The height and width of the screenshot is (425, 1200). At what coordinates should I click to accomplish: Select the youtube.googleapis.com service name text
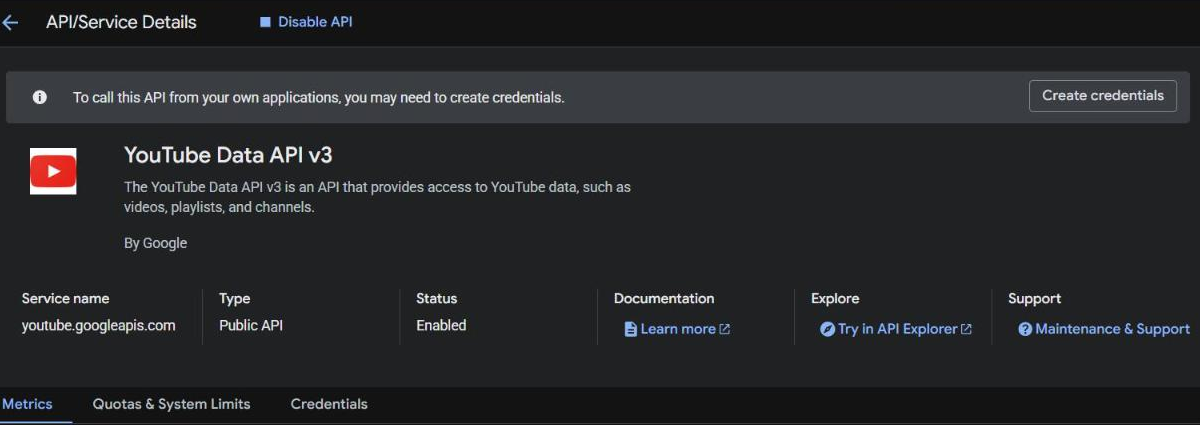[x=99, y=326]
